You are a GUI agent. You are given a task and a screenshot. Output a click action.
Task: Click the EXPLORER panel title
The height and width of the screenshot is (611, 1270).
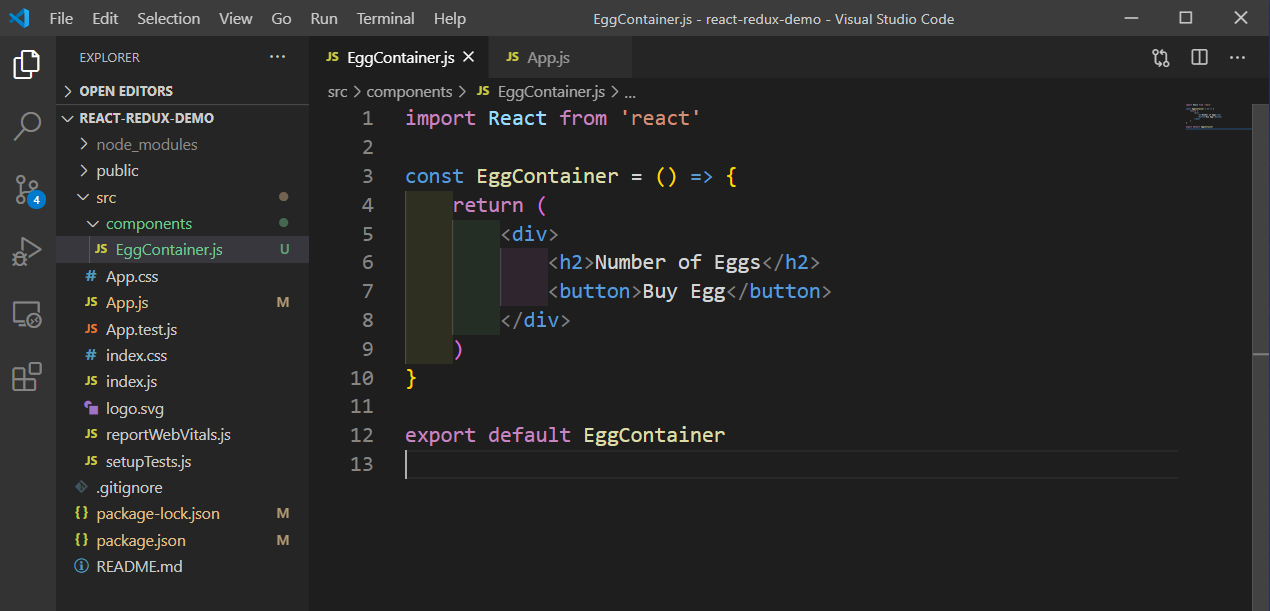pos(109,58)
